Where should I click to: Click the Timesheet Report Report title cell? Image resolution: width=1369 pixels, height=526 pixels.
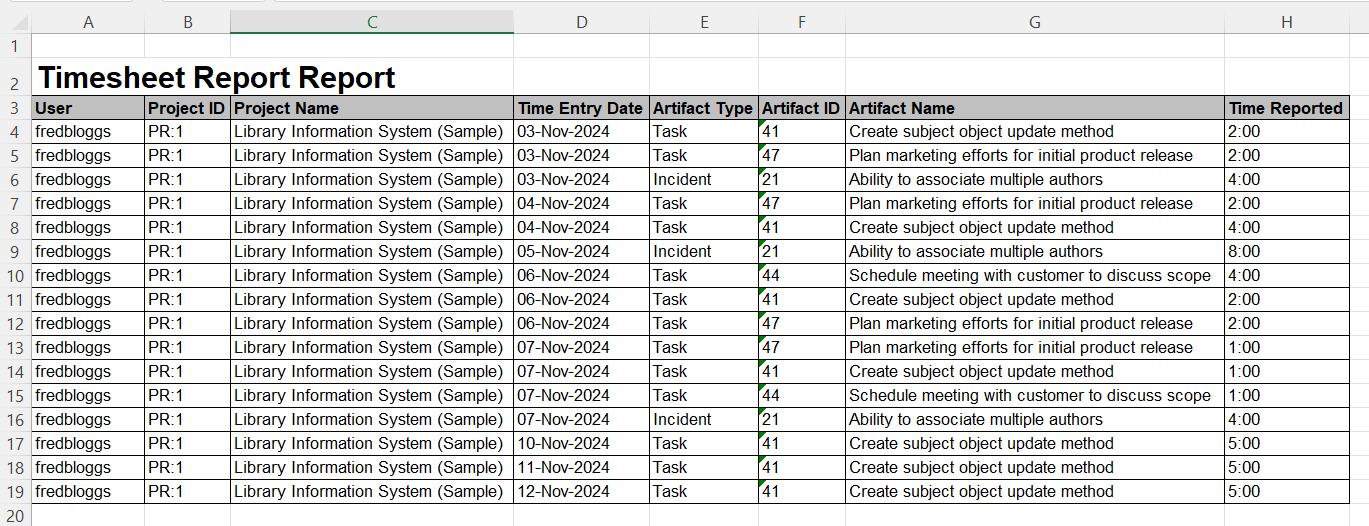(216, 78)
